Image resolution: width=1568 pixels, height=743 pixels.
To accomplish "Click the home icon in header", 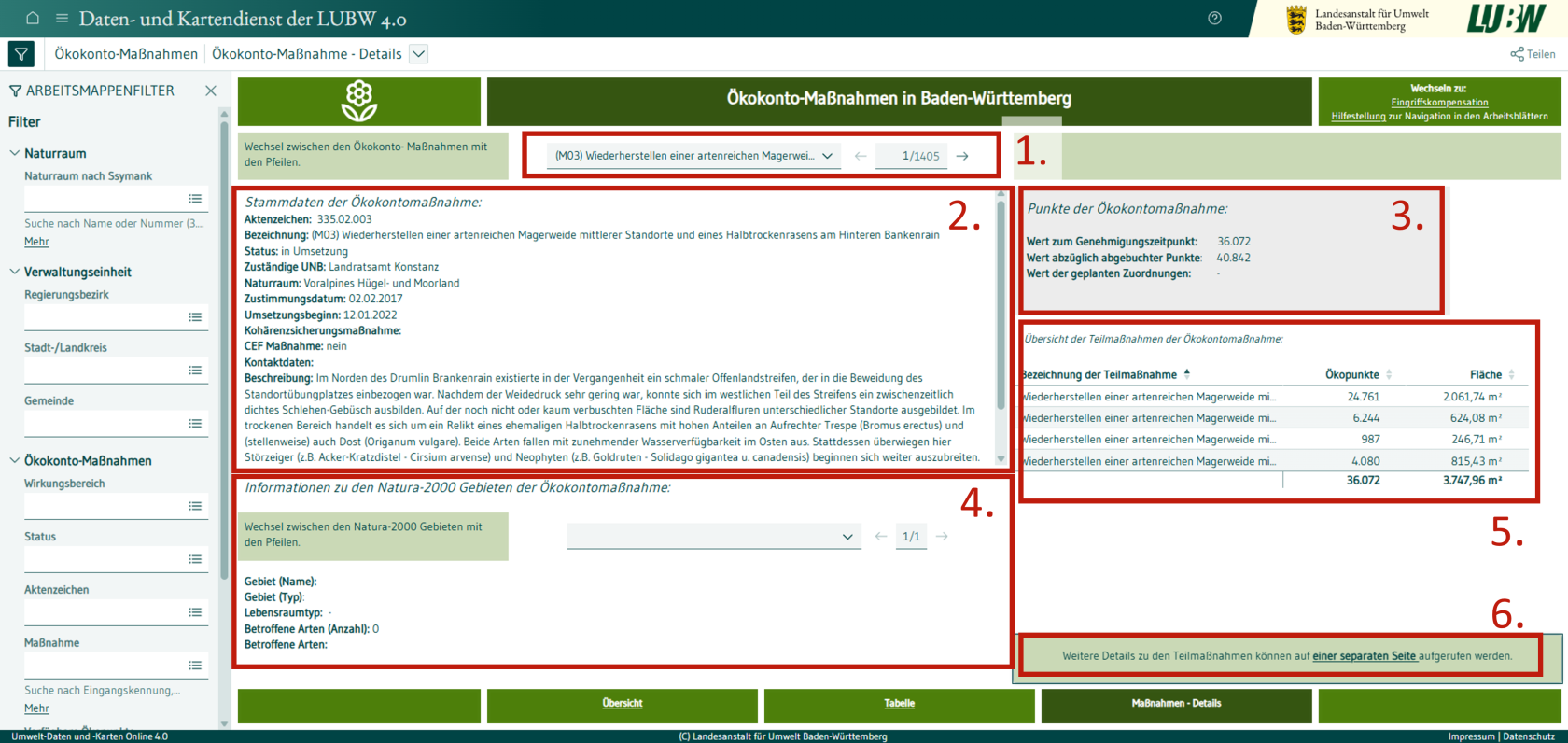I will coord(33,18).
